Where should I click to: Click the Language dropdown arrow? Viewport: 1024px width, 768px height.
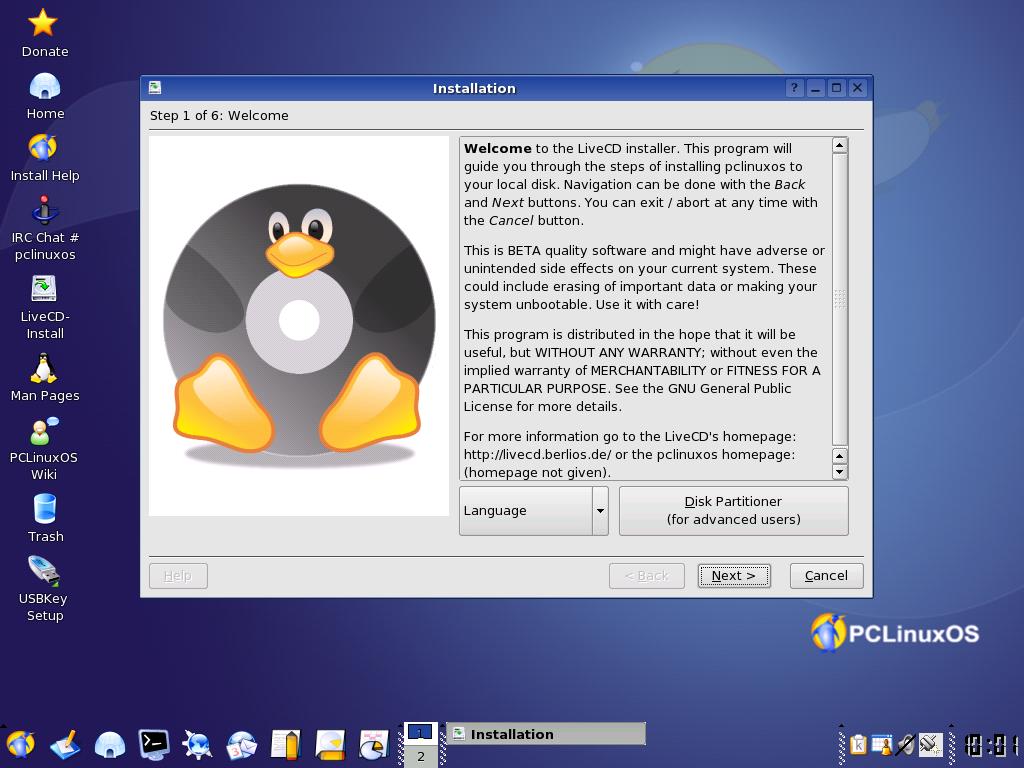click(600, 511)
